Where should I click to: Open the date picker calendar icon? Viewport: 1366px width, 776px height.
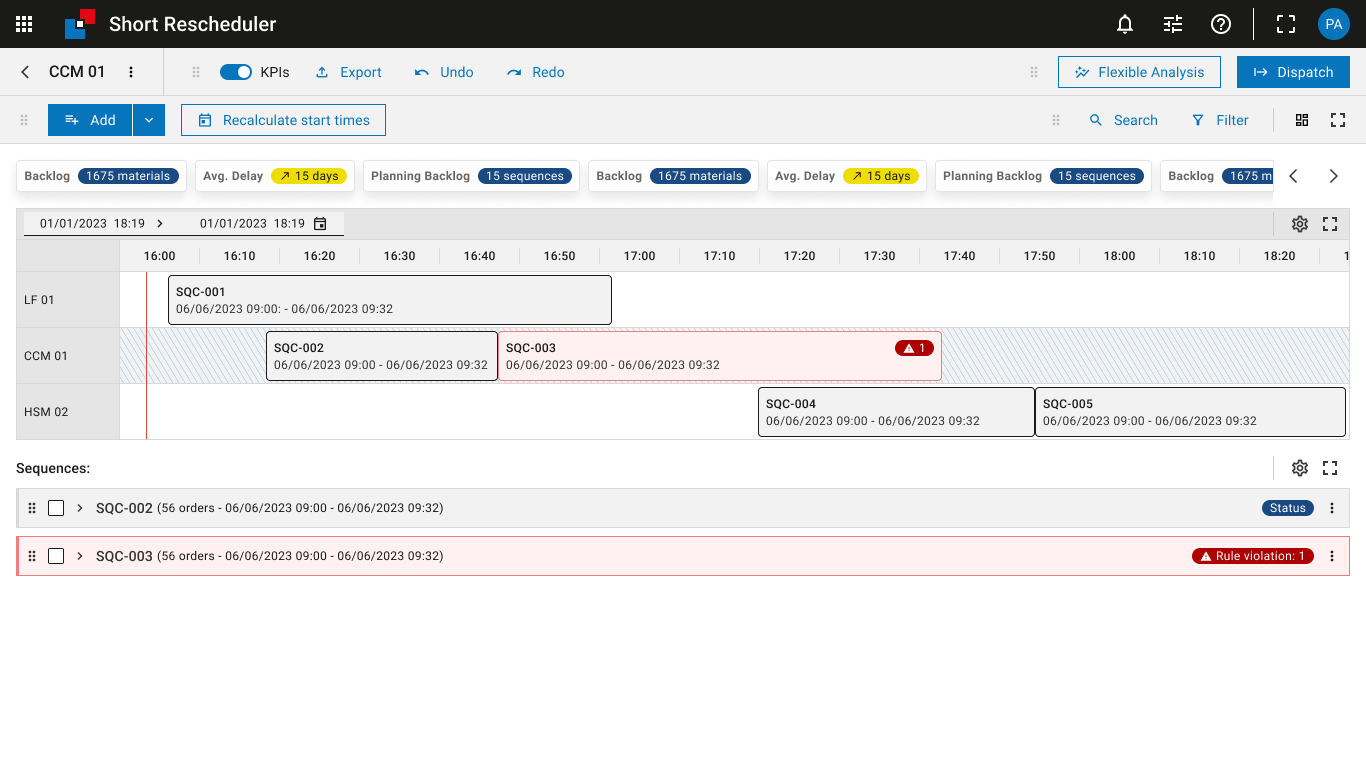click(x=320, y=224)
